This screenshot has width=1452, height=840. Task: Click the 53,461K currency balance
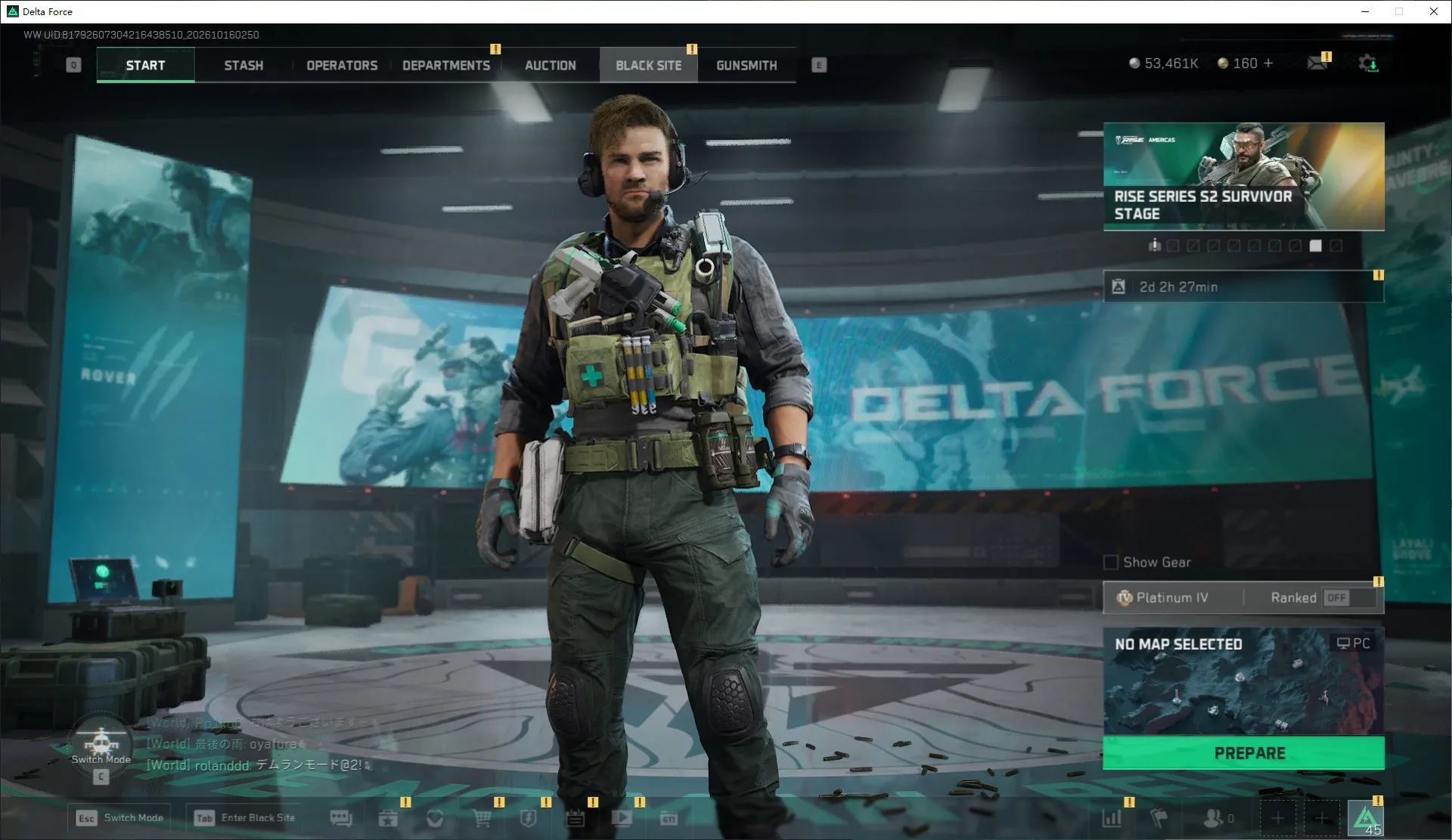click(1163, 64)
